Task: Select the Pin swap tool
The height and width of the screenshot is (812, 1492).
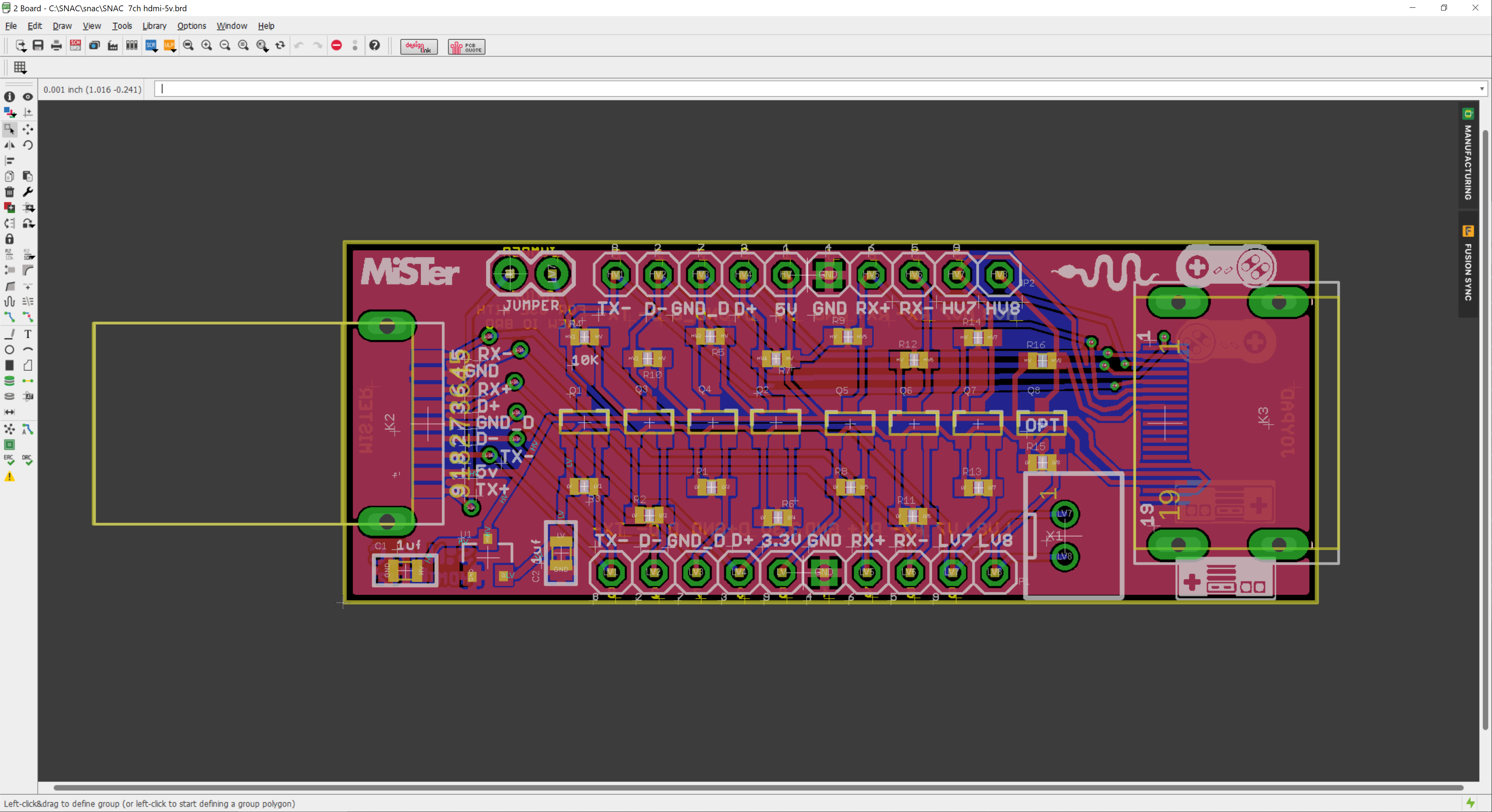Action: pyautogui.click(x=10, y=223)
